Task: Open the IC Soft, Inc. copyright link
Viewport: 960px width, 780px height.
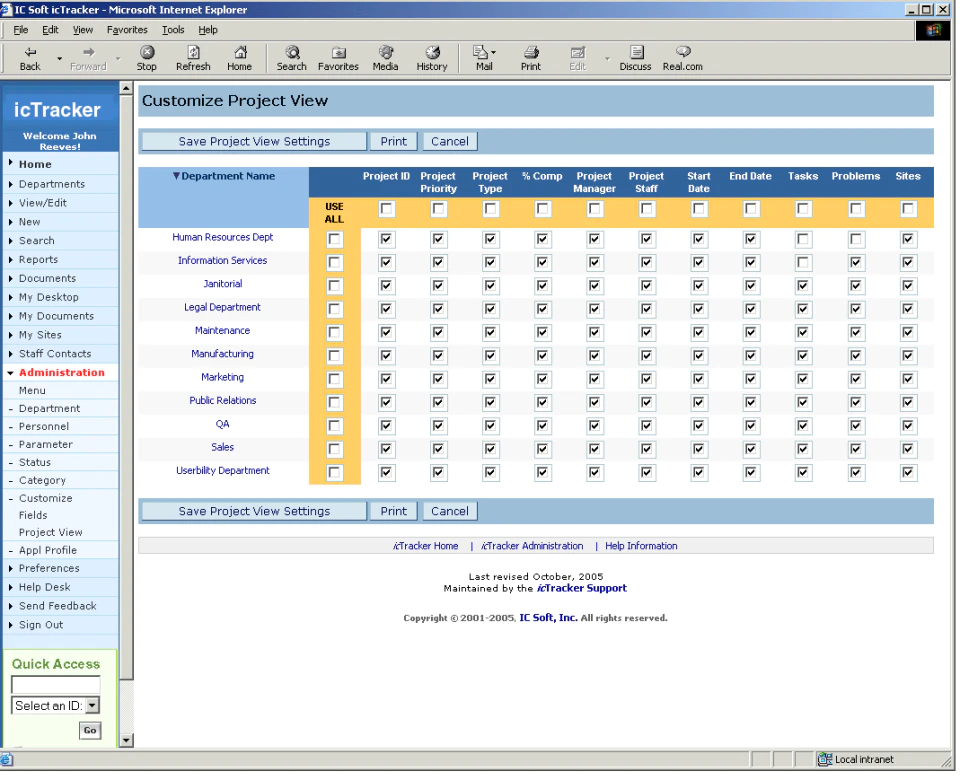Action: tap(548, 618)
